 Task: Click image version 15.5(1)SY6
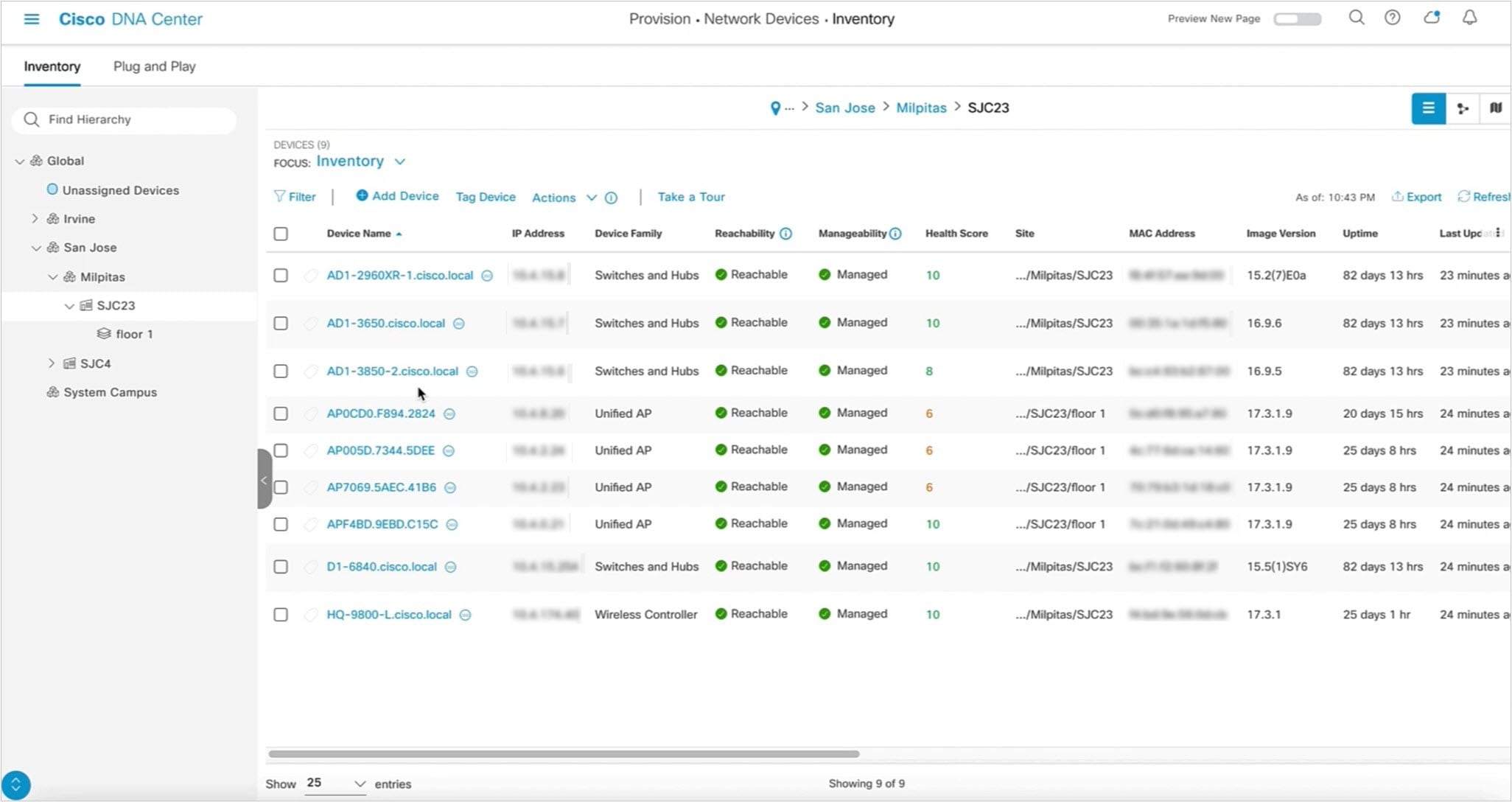click(1277, 567)
